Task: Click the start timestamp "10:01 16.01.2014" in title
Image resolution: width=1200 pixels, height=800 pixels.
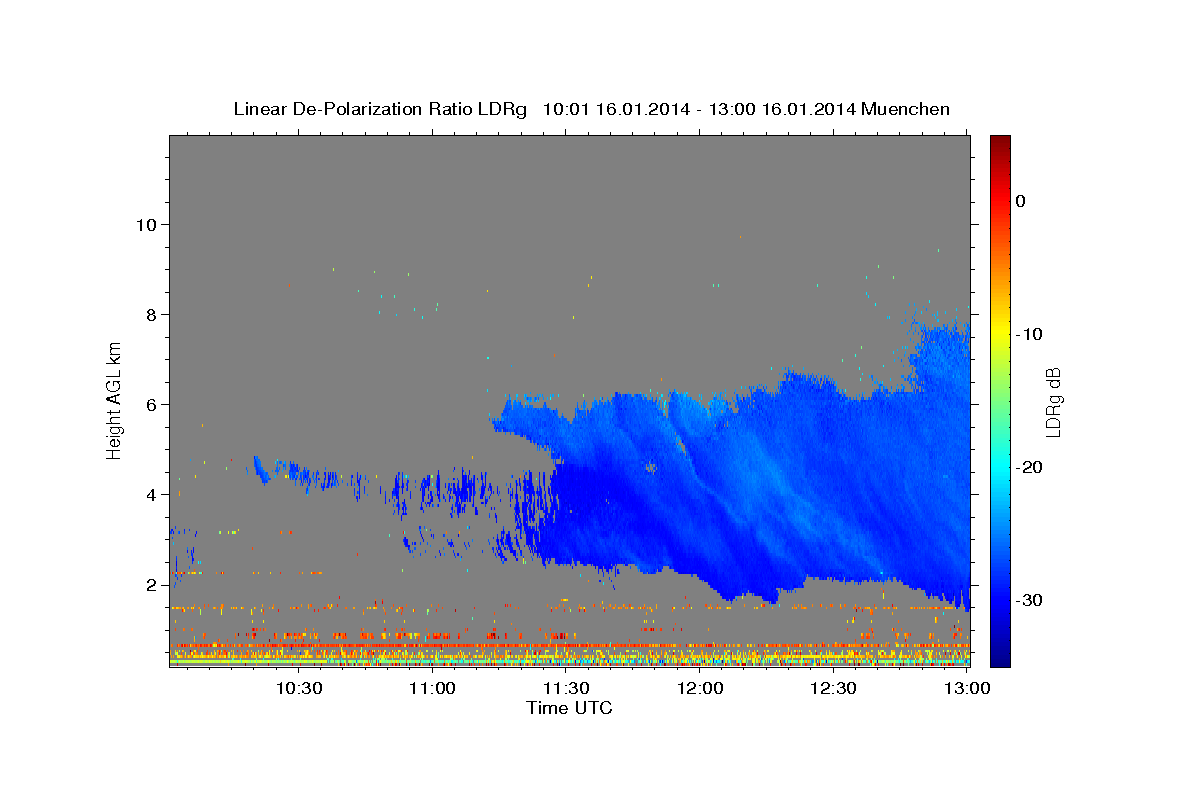Action: (616, 109)
